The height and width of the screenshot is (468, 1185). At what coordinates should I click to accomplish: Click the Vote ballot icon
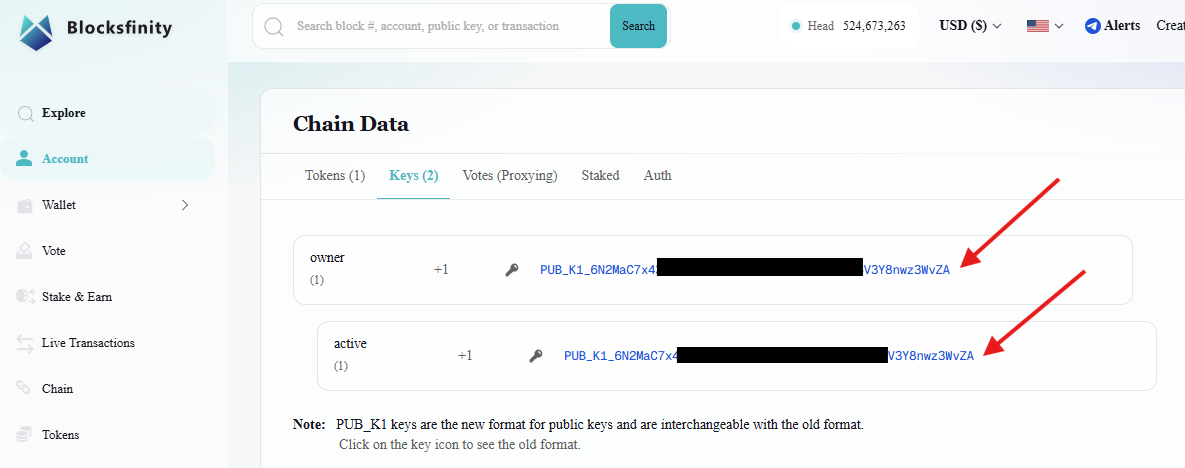click(25, 251)
